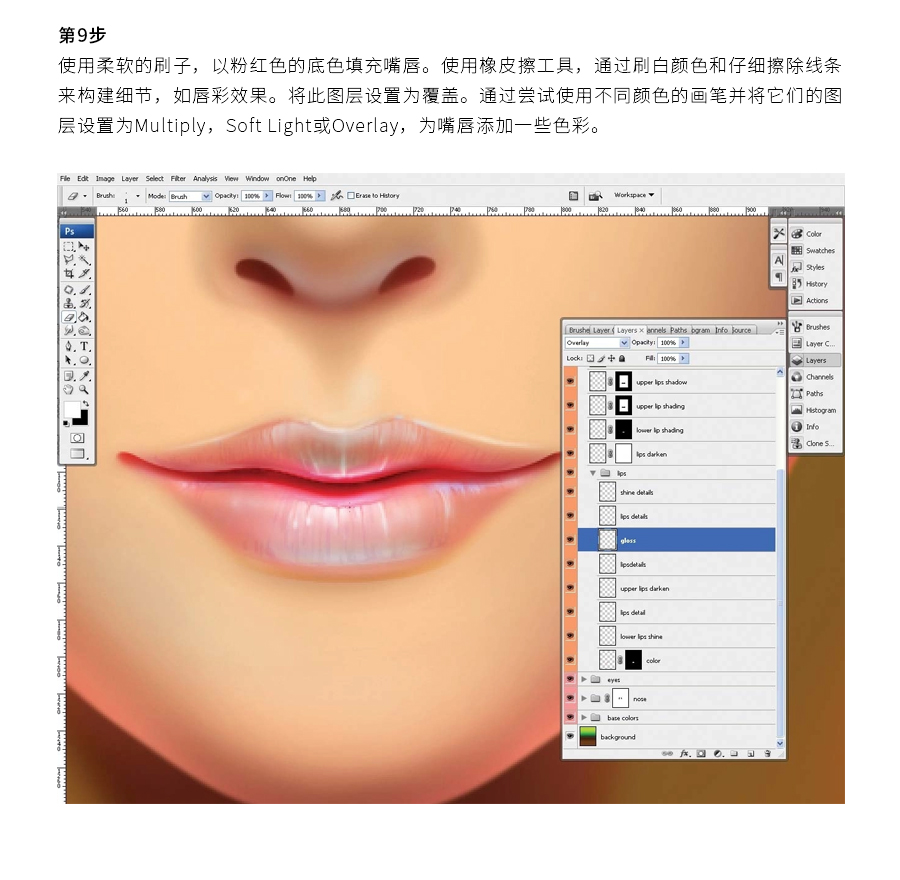
Task: Open the Flow slider arrow
Action: coord(320,196)
